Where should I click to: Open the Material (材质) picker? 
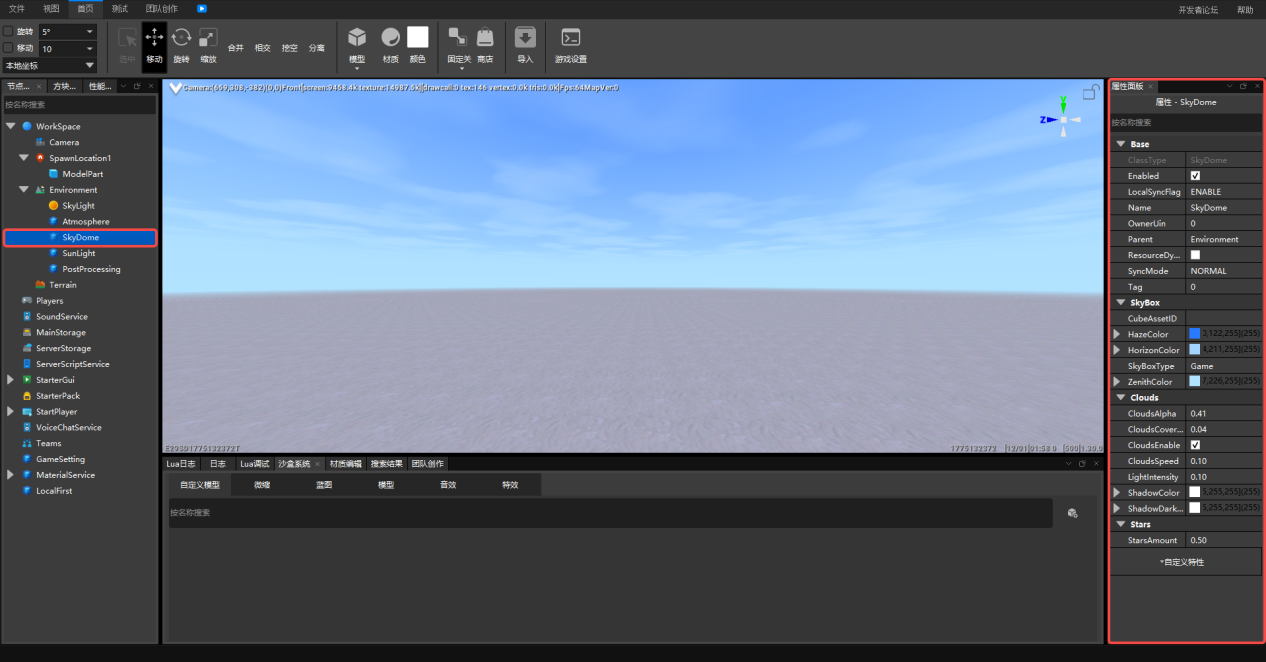[390, 45]
